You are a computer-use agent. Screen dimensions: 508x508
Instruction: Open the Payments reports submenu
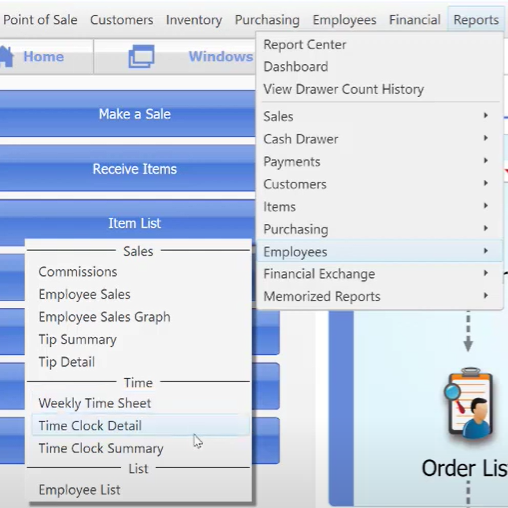pos(379,162)
